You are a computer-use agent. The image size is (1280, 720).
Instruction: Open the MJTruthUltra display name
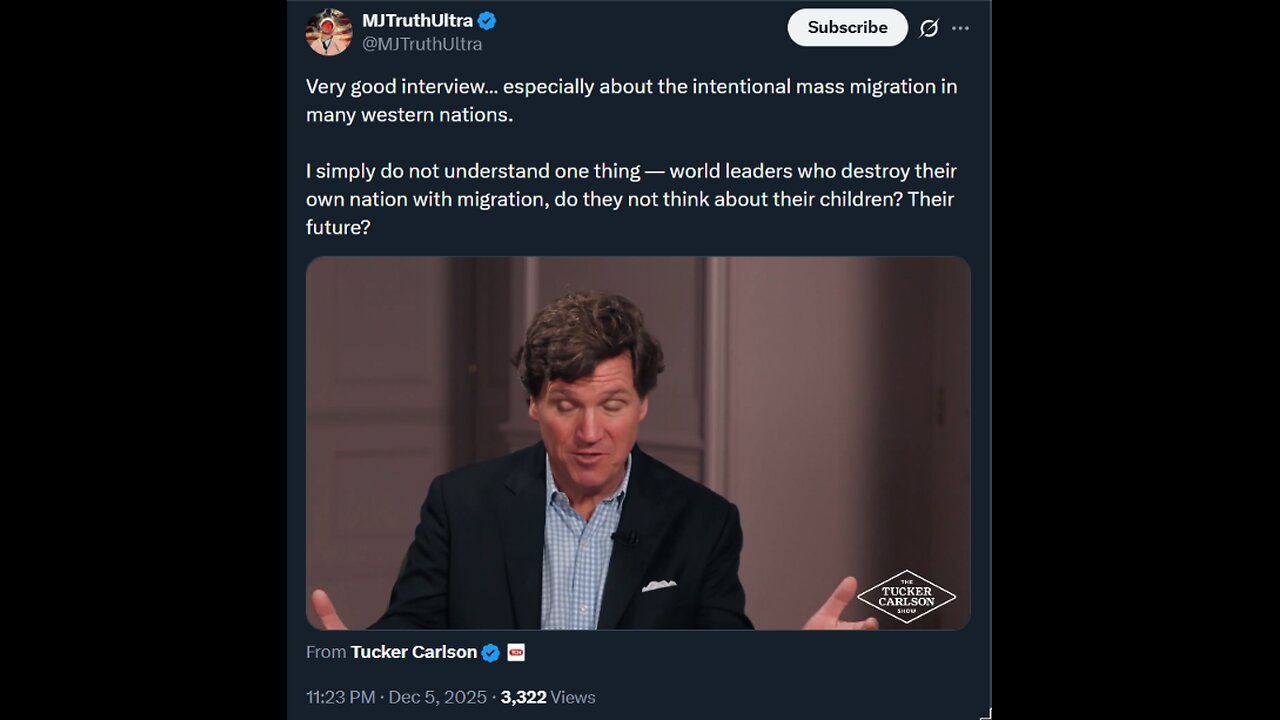pos(417,21)
